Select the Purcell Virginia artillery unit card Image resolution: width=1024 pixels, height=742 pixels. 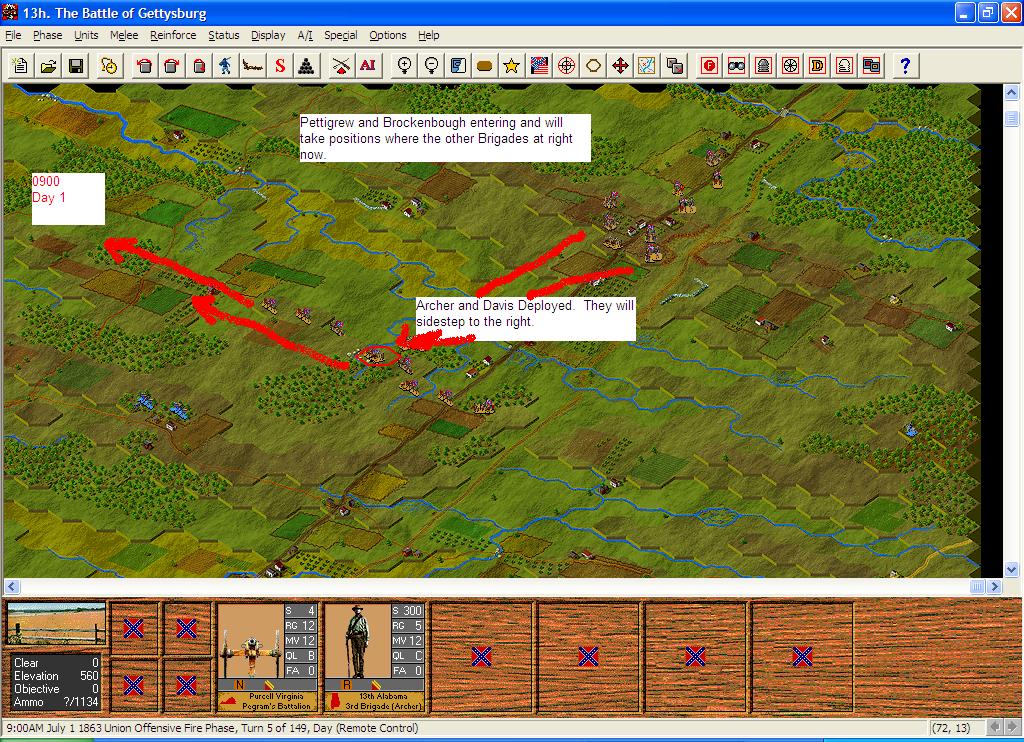coord(267,657)
